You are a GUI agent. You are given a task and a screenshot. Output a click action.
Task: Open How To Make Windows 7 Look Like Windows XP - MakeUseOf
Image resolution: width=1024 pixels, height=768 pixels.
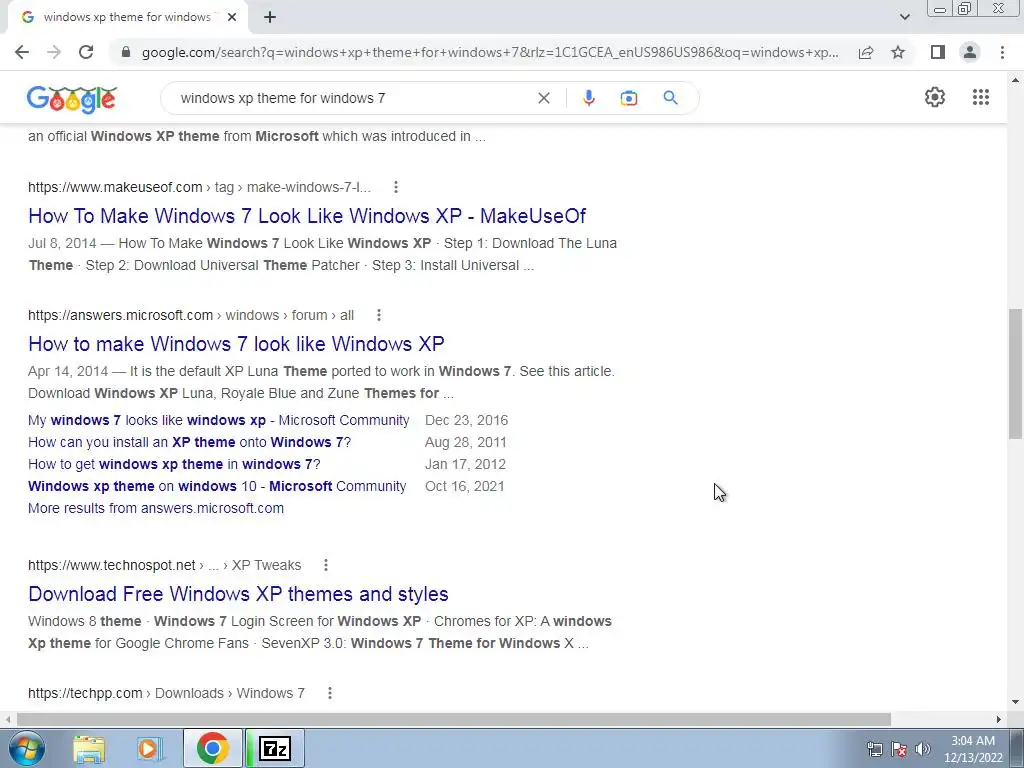click(x=307, y=216)
